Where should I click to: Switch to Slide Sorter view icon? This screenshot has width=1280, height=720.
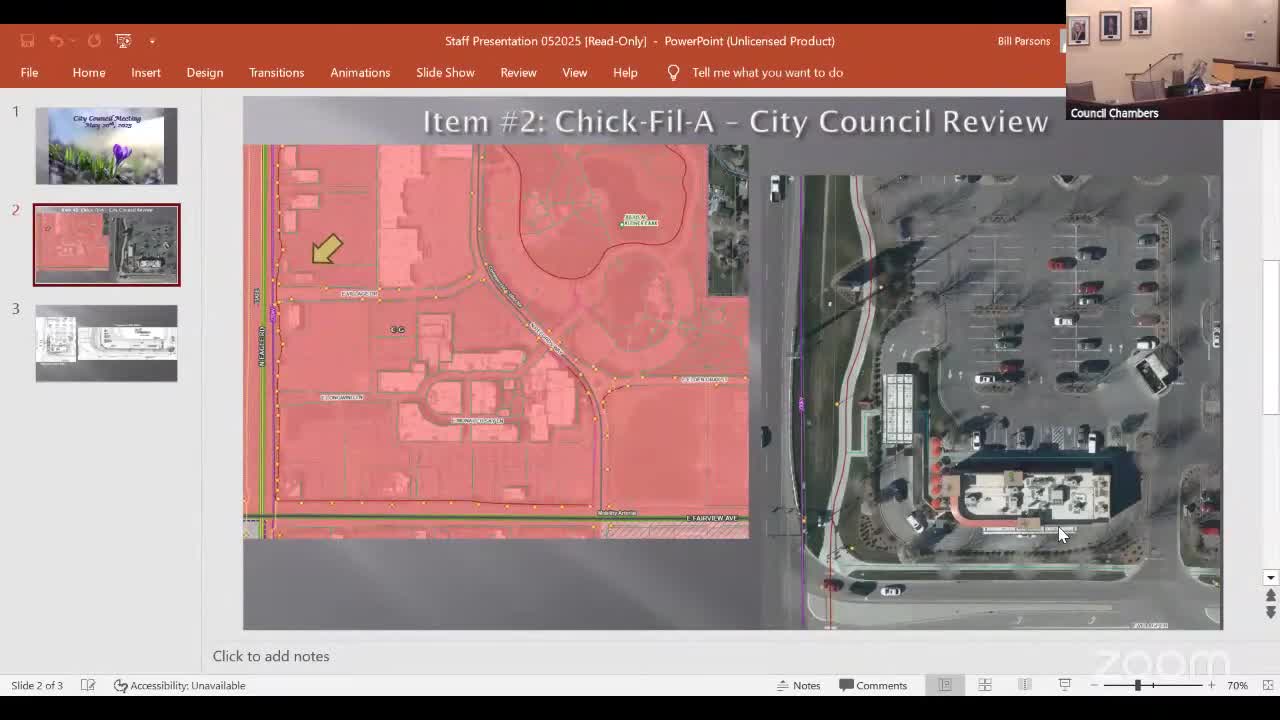pos(985,685)
